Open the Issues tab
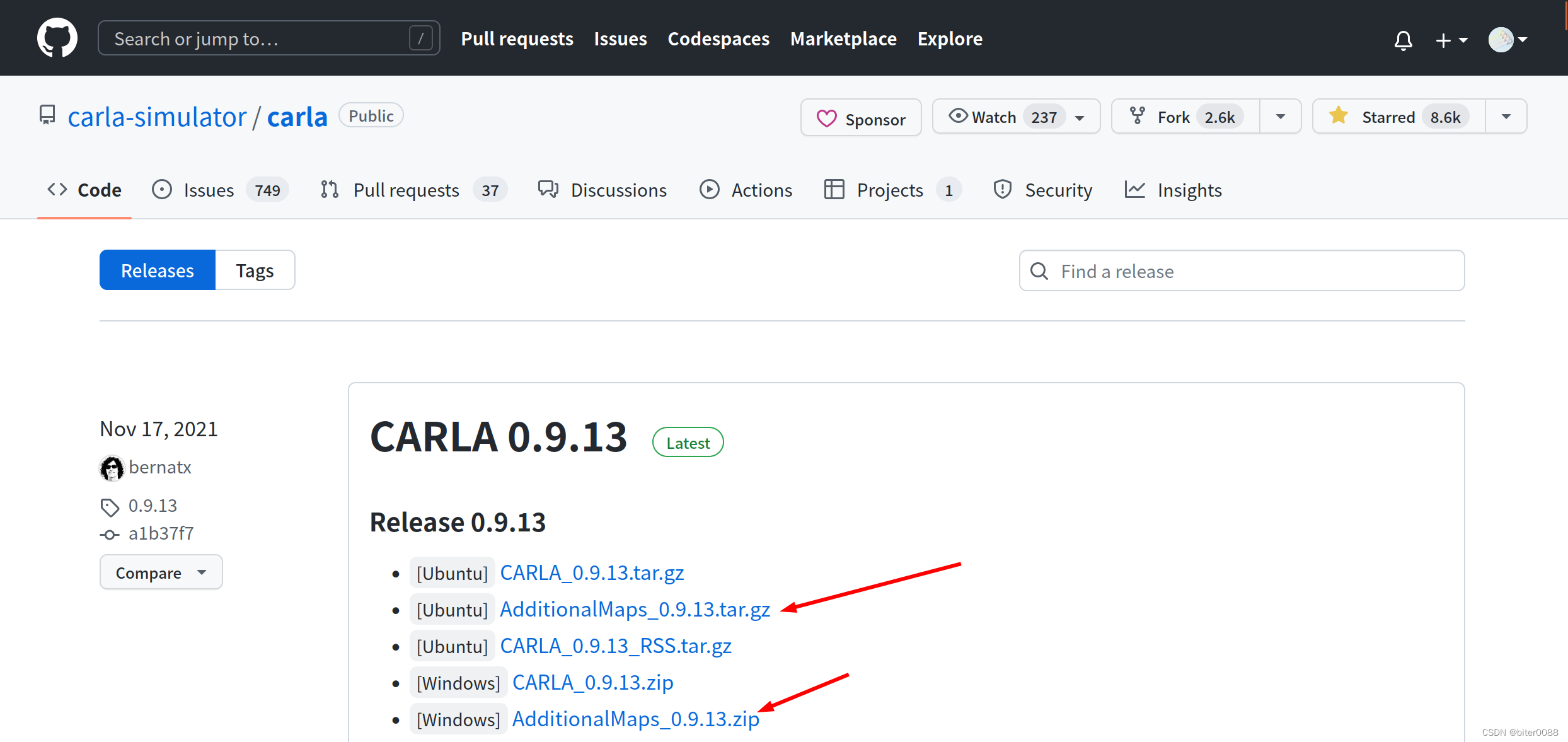This screenshot has height=742, width=1568. coord(210,190)
